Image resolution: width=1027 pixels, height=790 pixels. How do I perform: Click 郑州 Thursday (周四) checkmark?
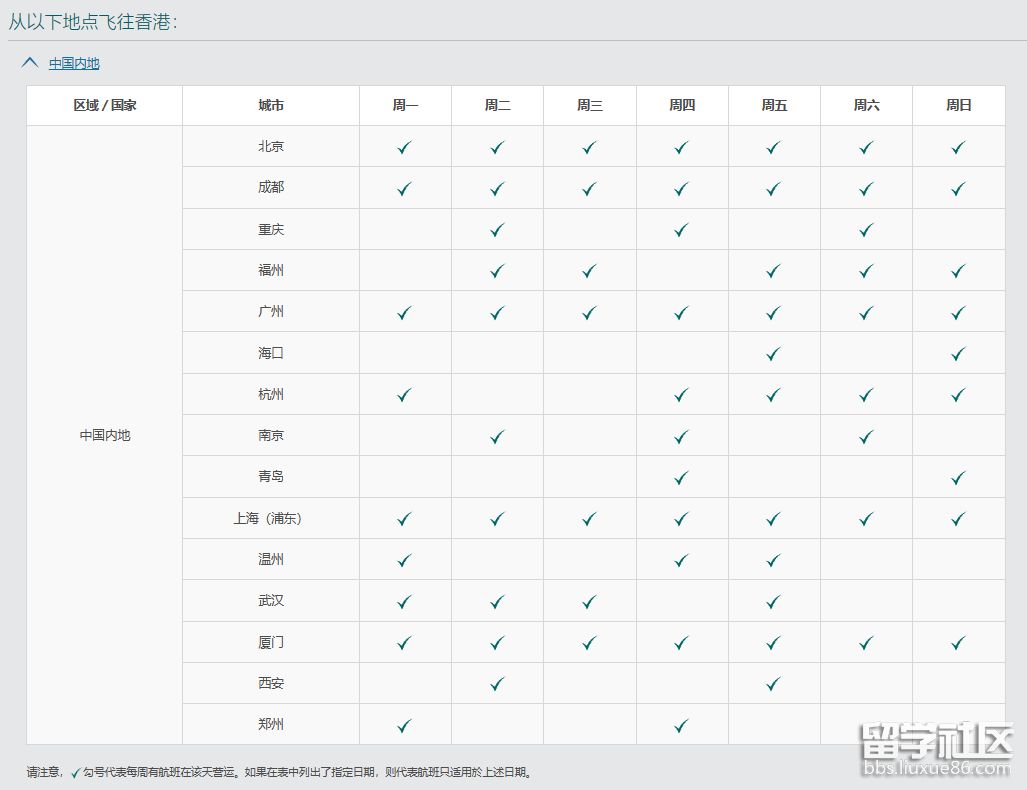coord(681,726)
